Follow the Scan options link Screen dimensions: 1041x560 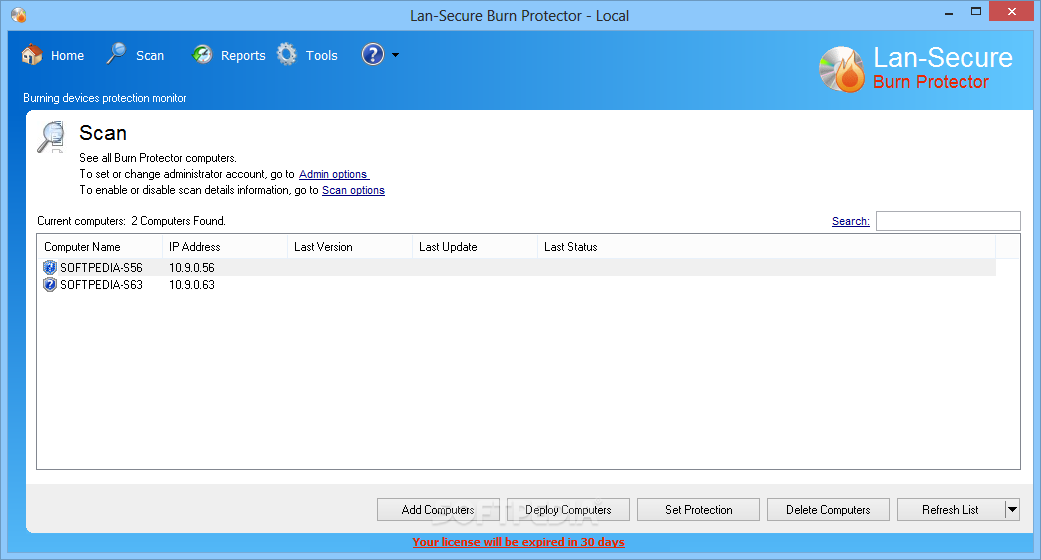(353, 190)
